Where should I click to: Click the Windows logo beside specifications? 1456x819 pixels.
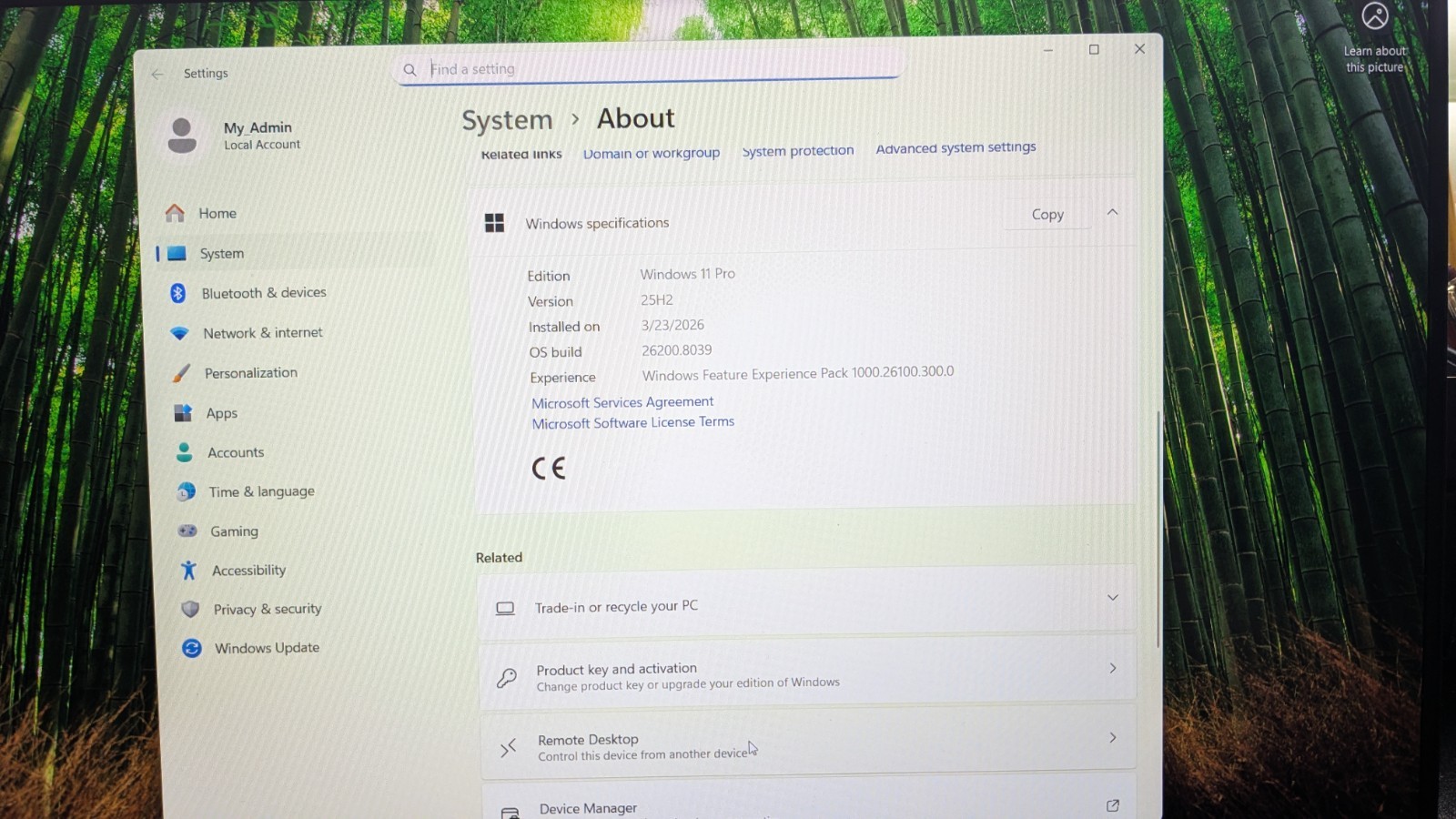pos(494,223)
